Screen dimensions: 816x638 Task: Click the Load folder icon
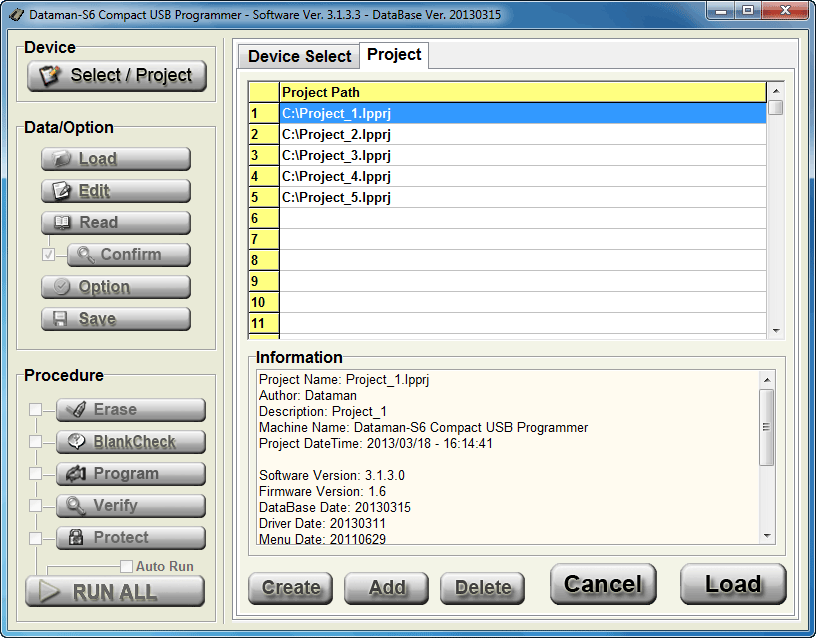click(62, 159)
